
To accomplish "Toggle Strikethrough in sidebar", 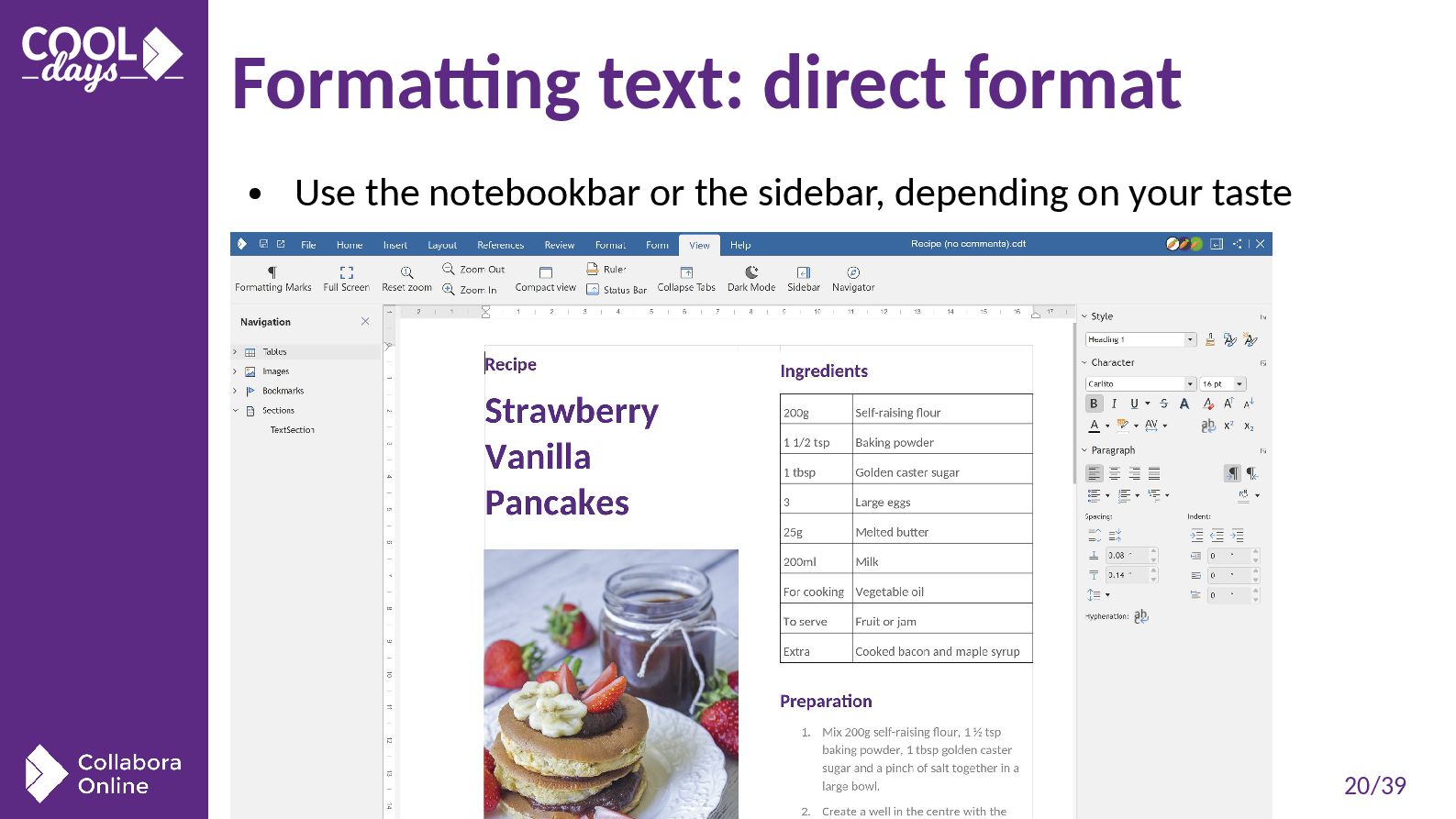I will coord(1163,404).
